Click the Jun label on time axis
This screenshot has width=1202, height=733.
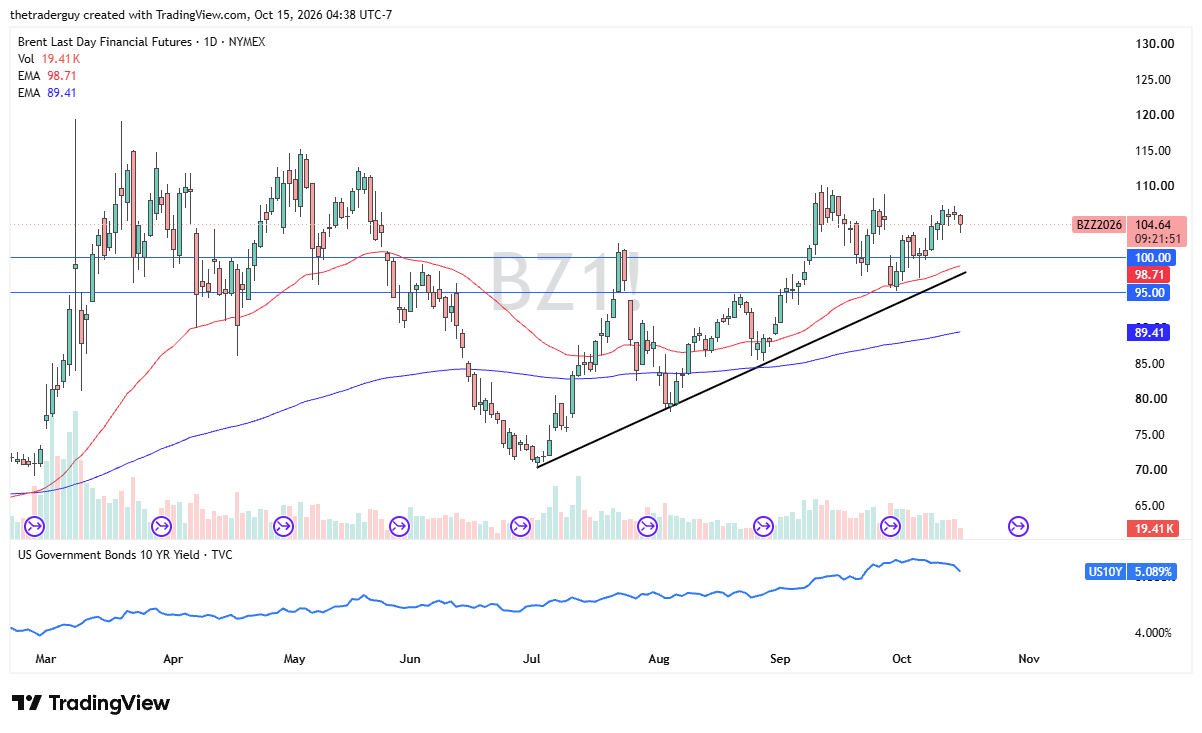[410, 659]
